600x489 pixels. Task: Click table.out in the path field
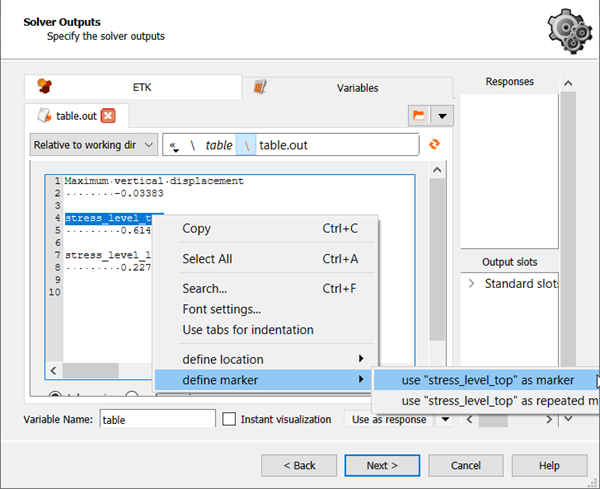tap(284, 145)
